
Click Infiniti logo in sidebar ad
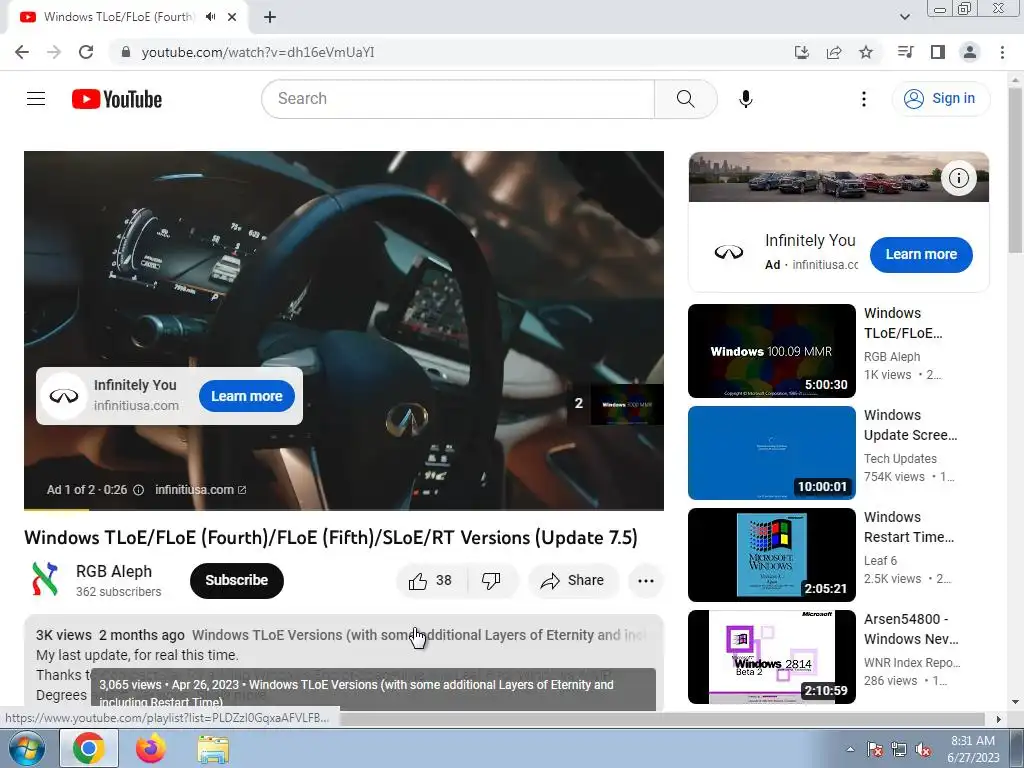click(729, 253)
